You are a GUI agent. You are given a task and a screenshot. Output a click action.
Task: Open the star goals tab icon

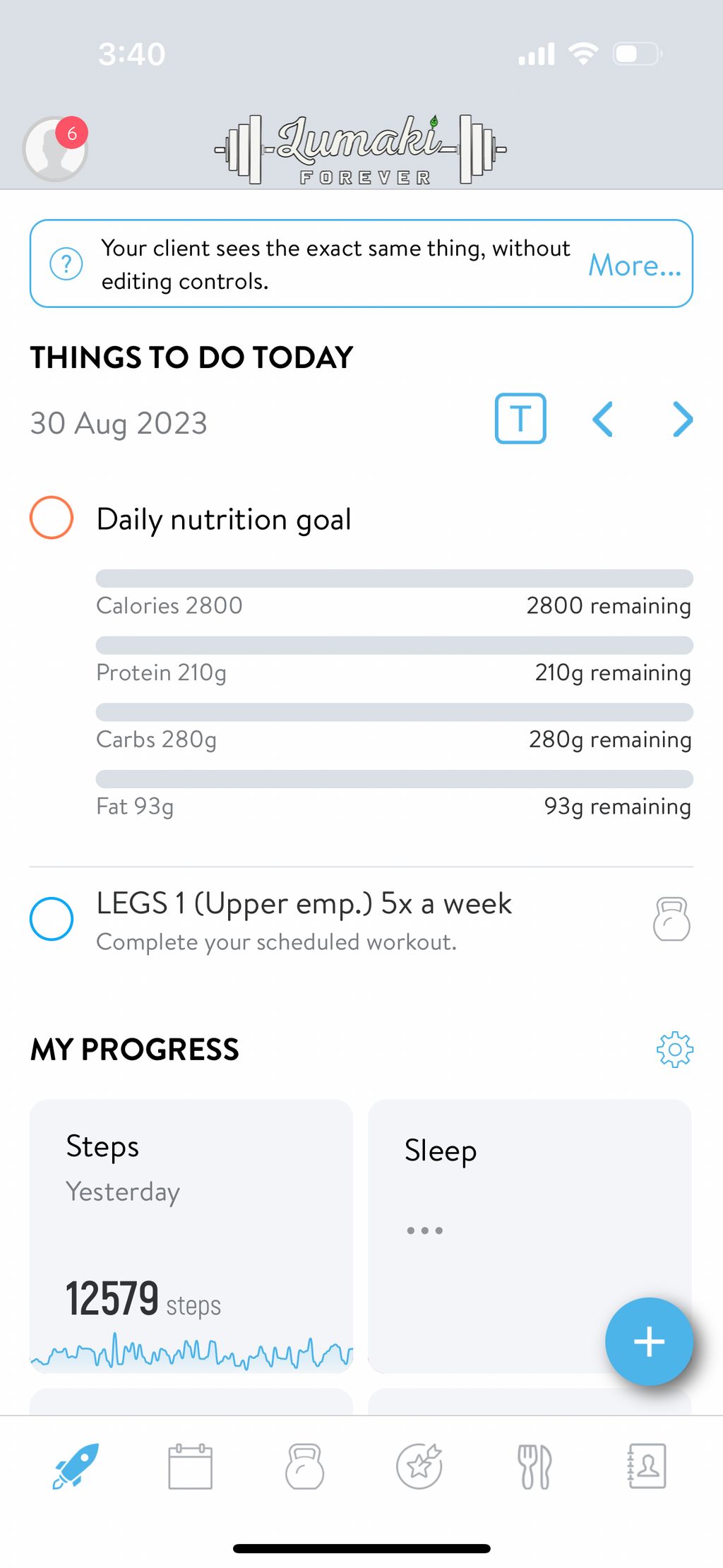coord(419,1466)
